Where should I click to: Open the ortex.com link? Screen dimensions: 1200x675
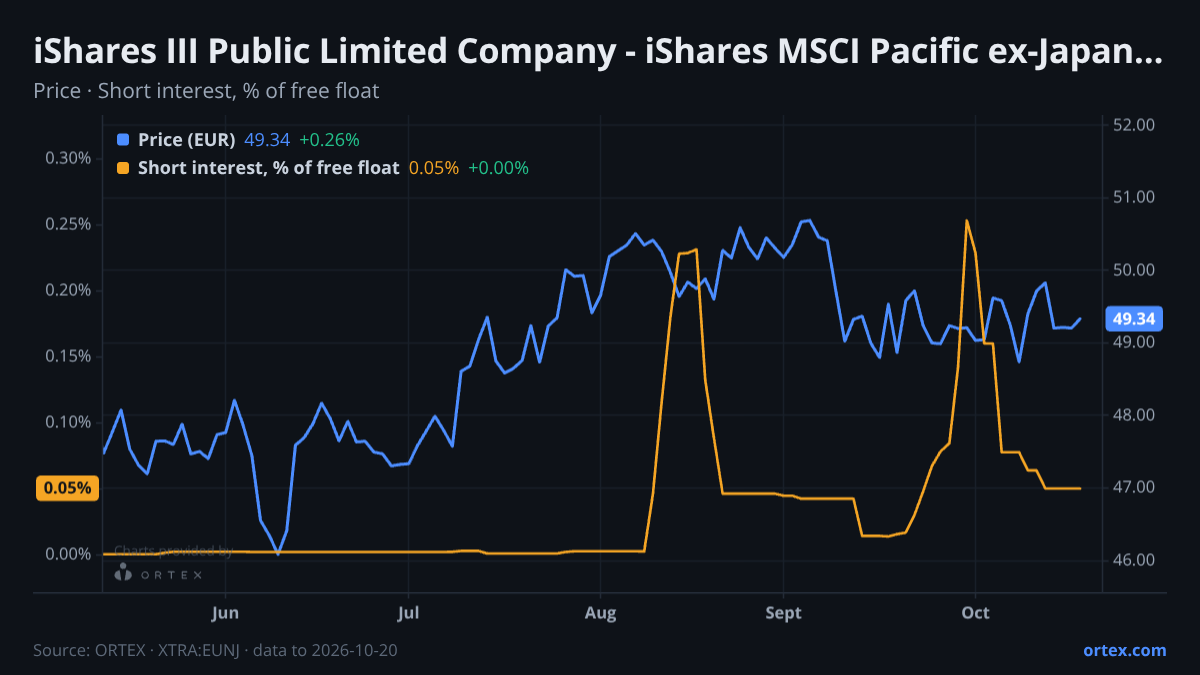[1125, 650]
